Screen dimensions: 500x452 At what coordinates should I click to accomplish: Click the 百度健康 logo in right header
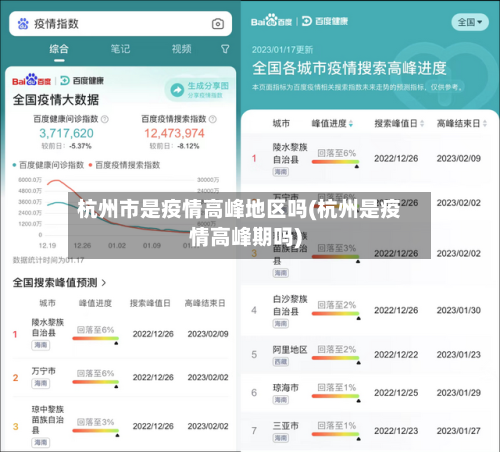tap(325, 21)
